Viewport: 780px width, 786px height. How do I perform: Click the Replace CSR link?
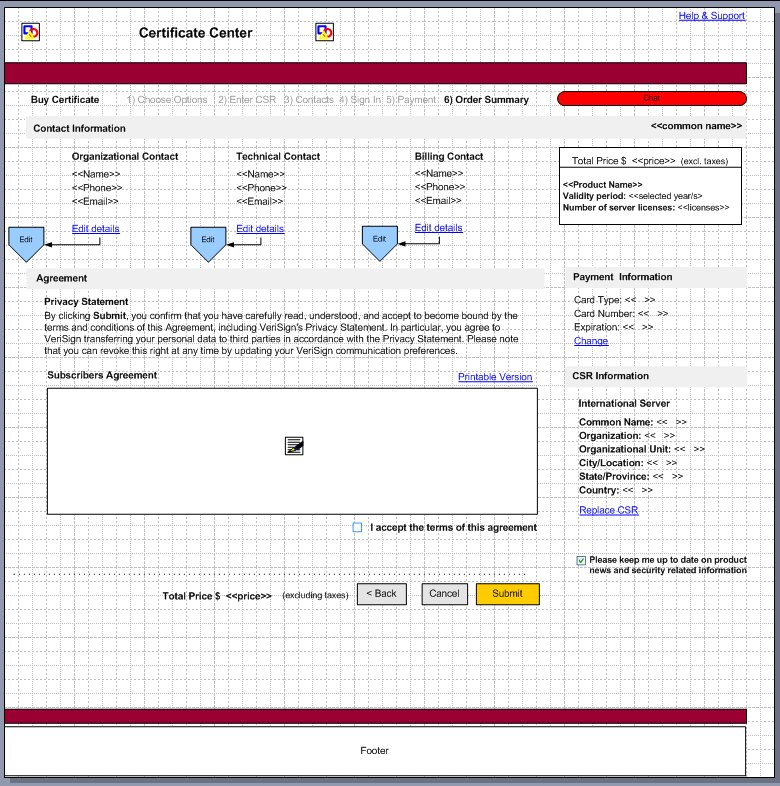click(x=608, y=510)
